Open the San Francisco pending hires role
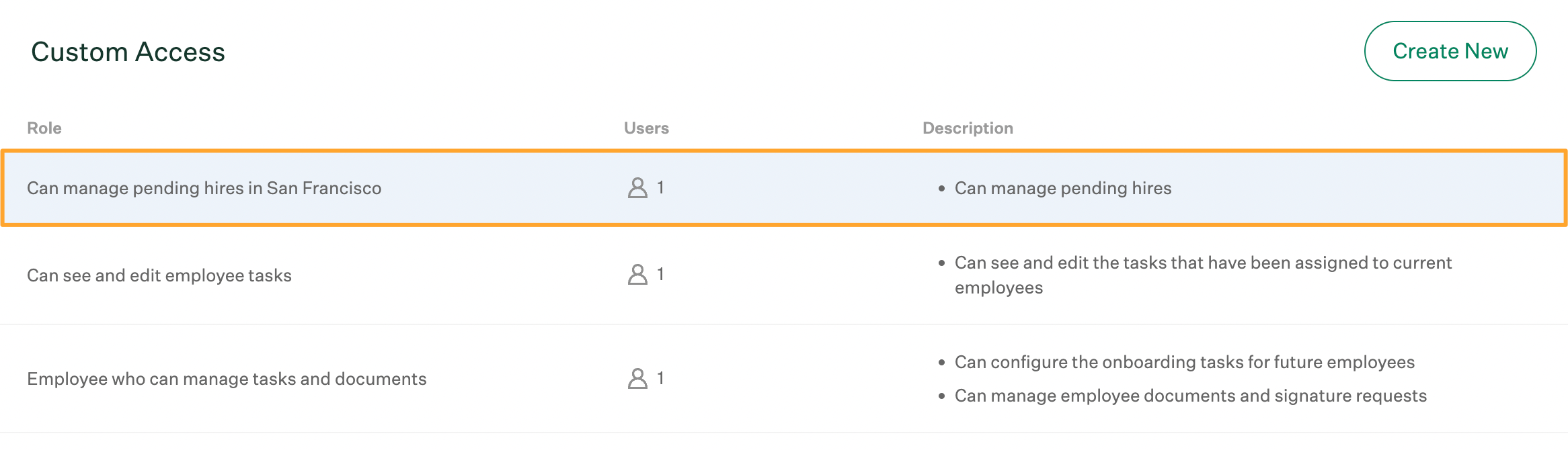The height and width of the screenshot is (450, 1568). tap(204, 188)
